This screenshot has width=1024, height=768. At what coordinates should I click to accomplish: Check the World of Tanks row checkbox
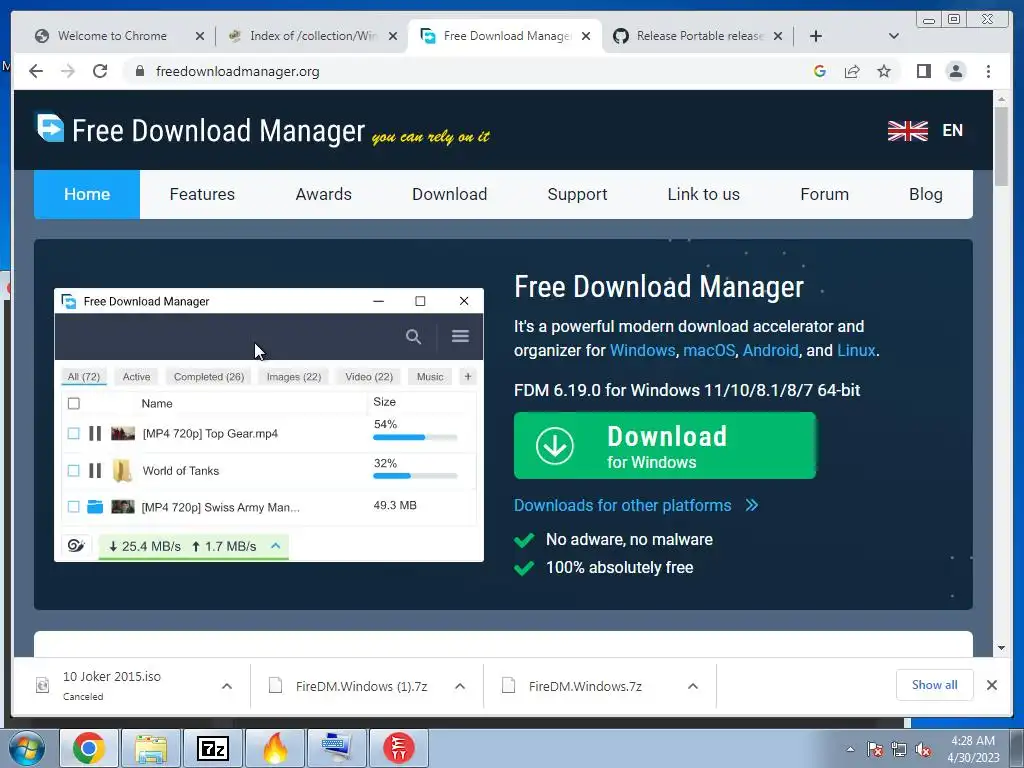pos(74,470)
